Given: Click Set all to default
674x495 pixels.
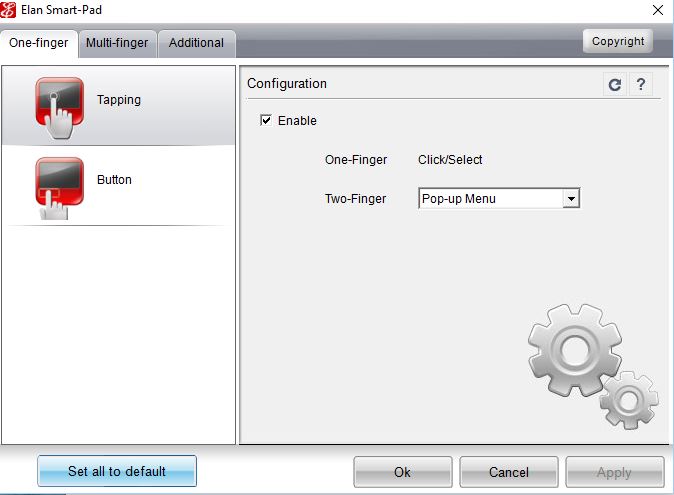Looking at the screenshot, I should (117, 471).
